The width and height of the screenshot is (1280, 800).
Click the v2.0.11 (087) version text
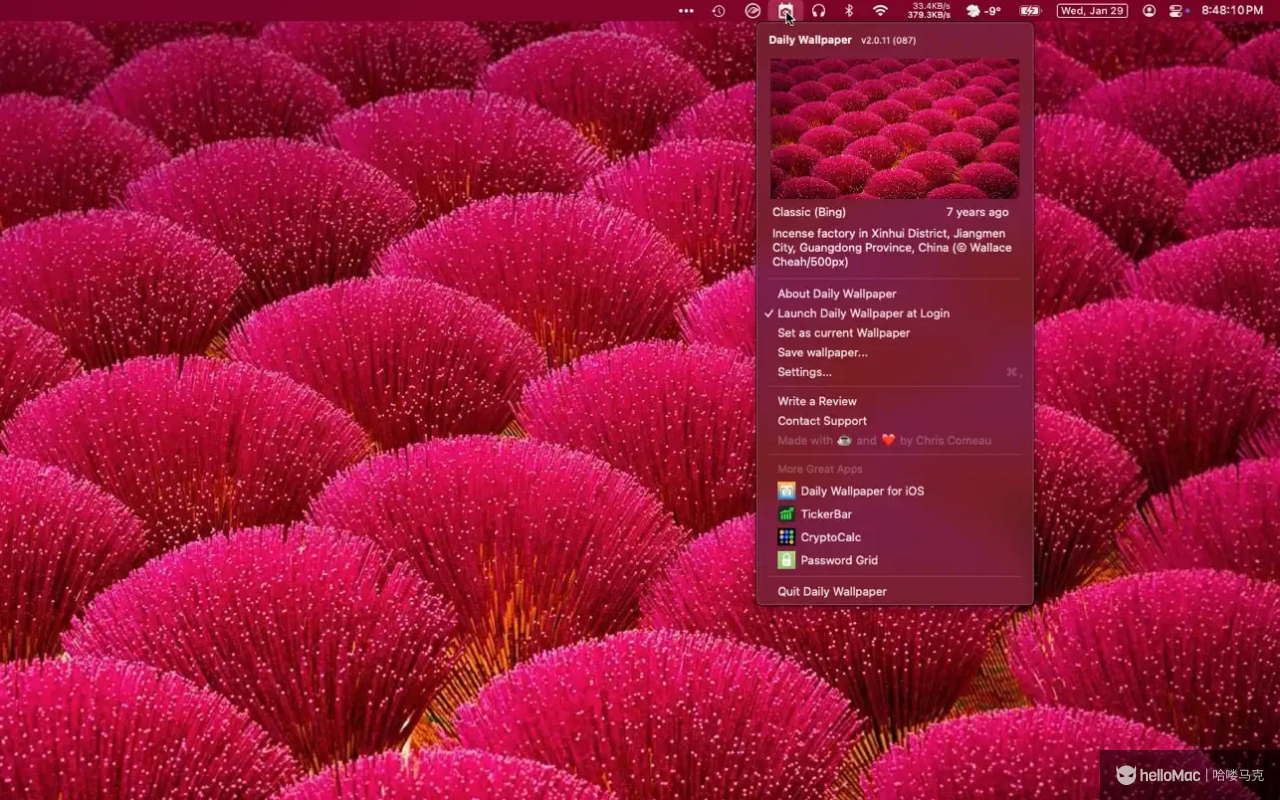click(x=888, y=41)
